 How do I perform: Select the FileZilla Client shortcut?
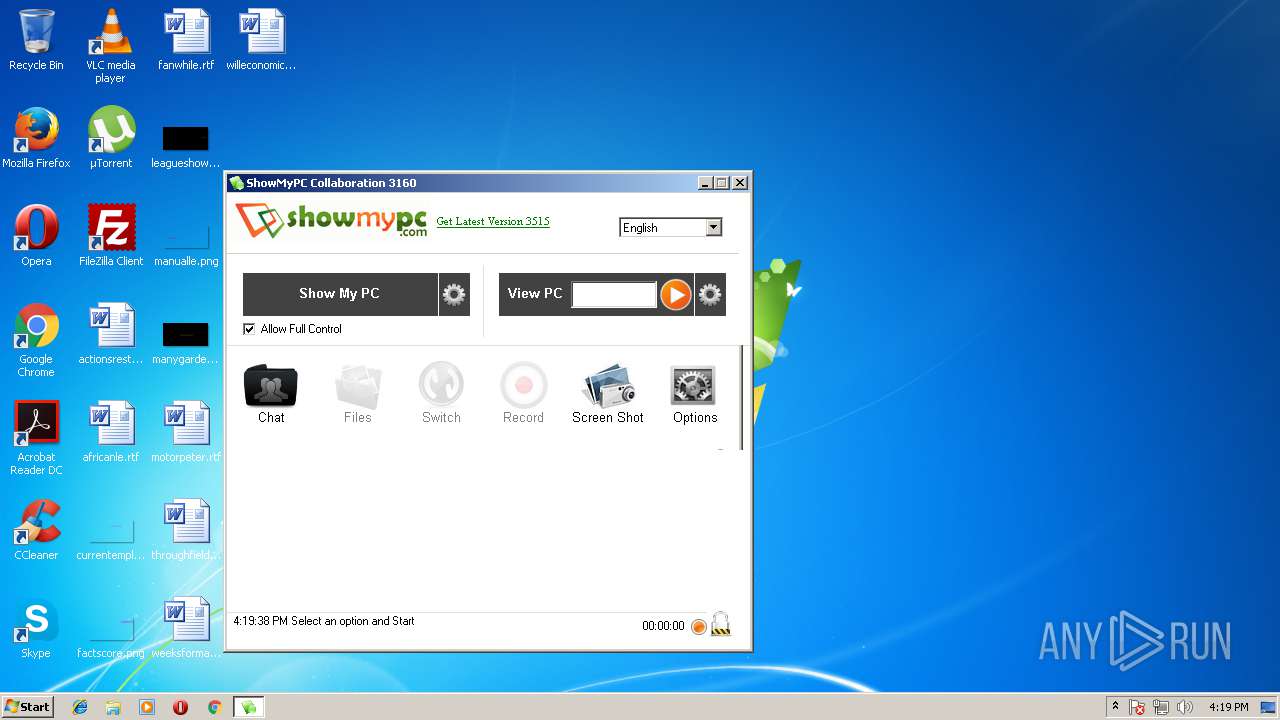[111, 236]
